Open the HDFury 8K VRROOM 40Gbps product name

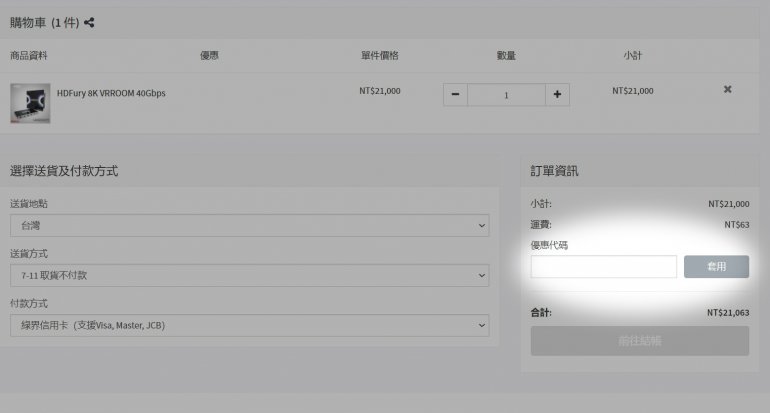tap(112, 93)
